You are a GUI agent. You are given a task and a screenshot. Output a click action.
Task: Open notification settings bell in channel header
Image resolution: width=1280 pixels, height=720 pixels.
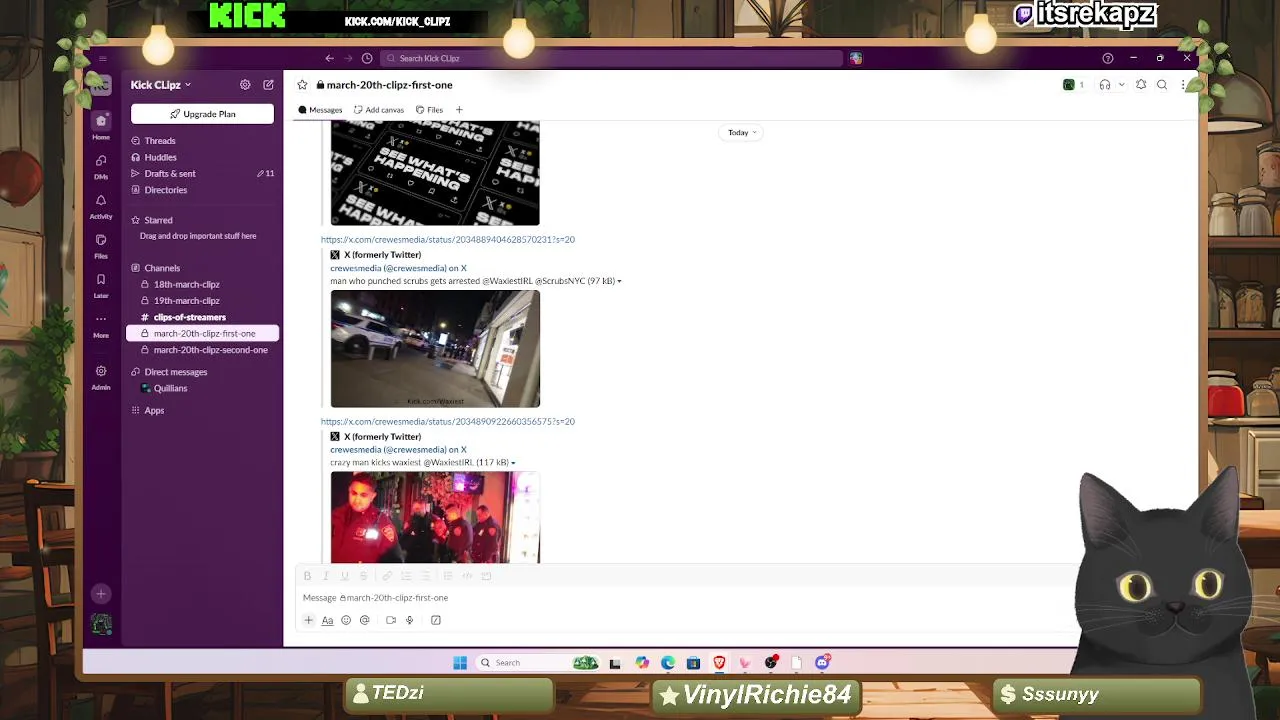click(1141, 85)
